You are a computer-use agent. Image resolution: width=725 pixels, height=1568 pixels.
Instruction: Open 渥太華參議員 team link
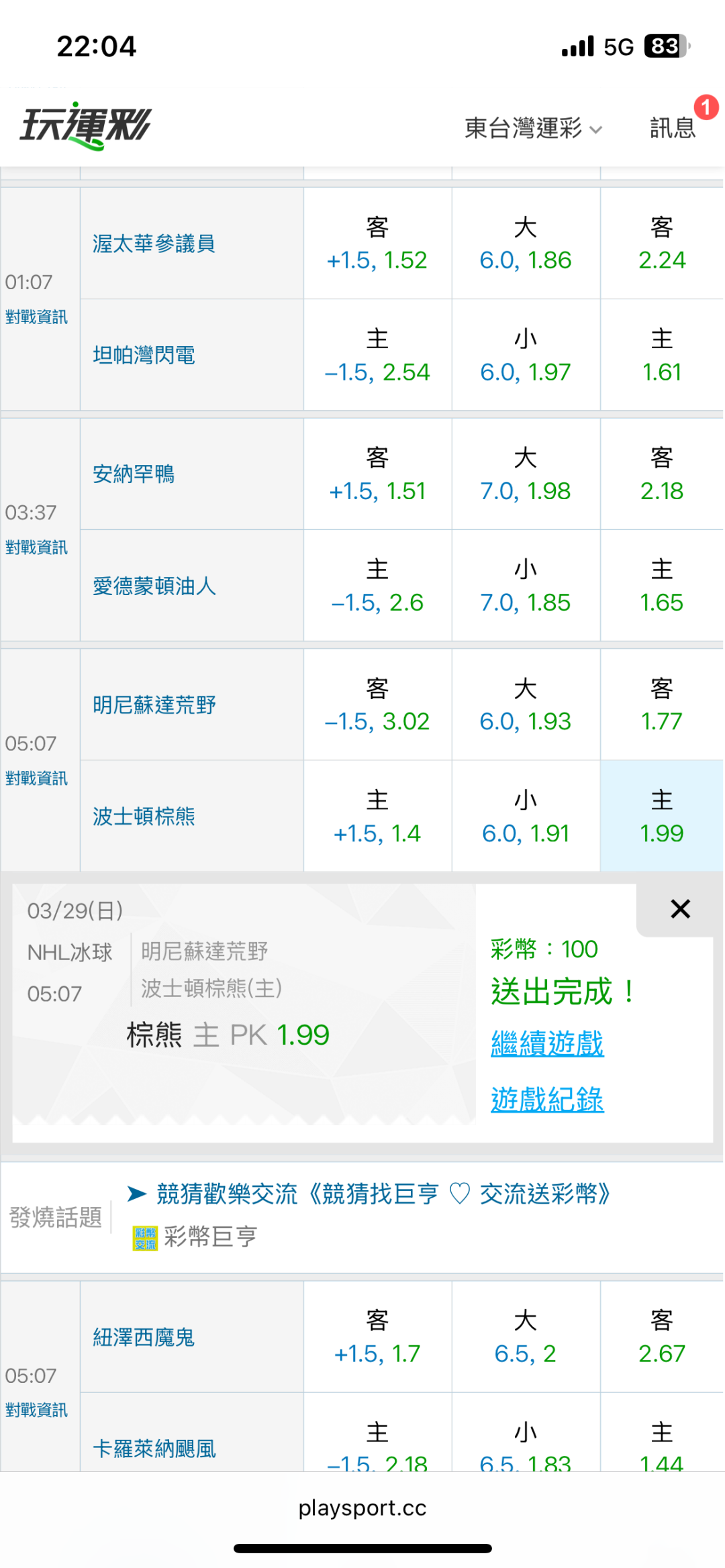point(154,244)
